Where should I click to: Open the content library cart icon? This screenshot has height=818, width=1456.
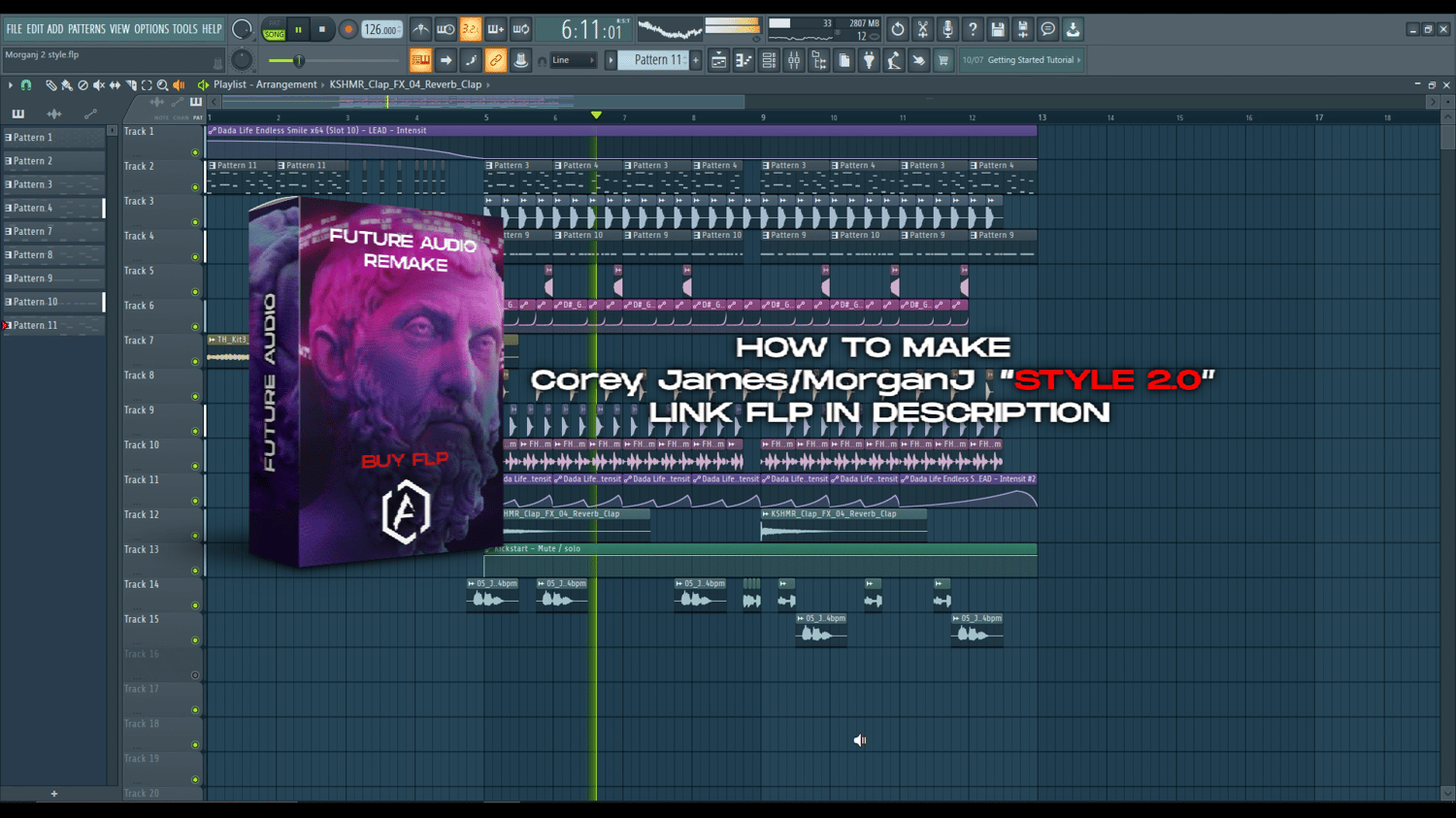pyautogui.click(x=943, y=60)
